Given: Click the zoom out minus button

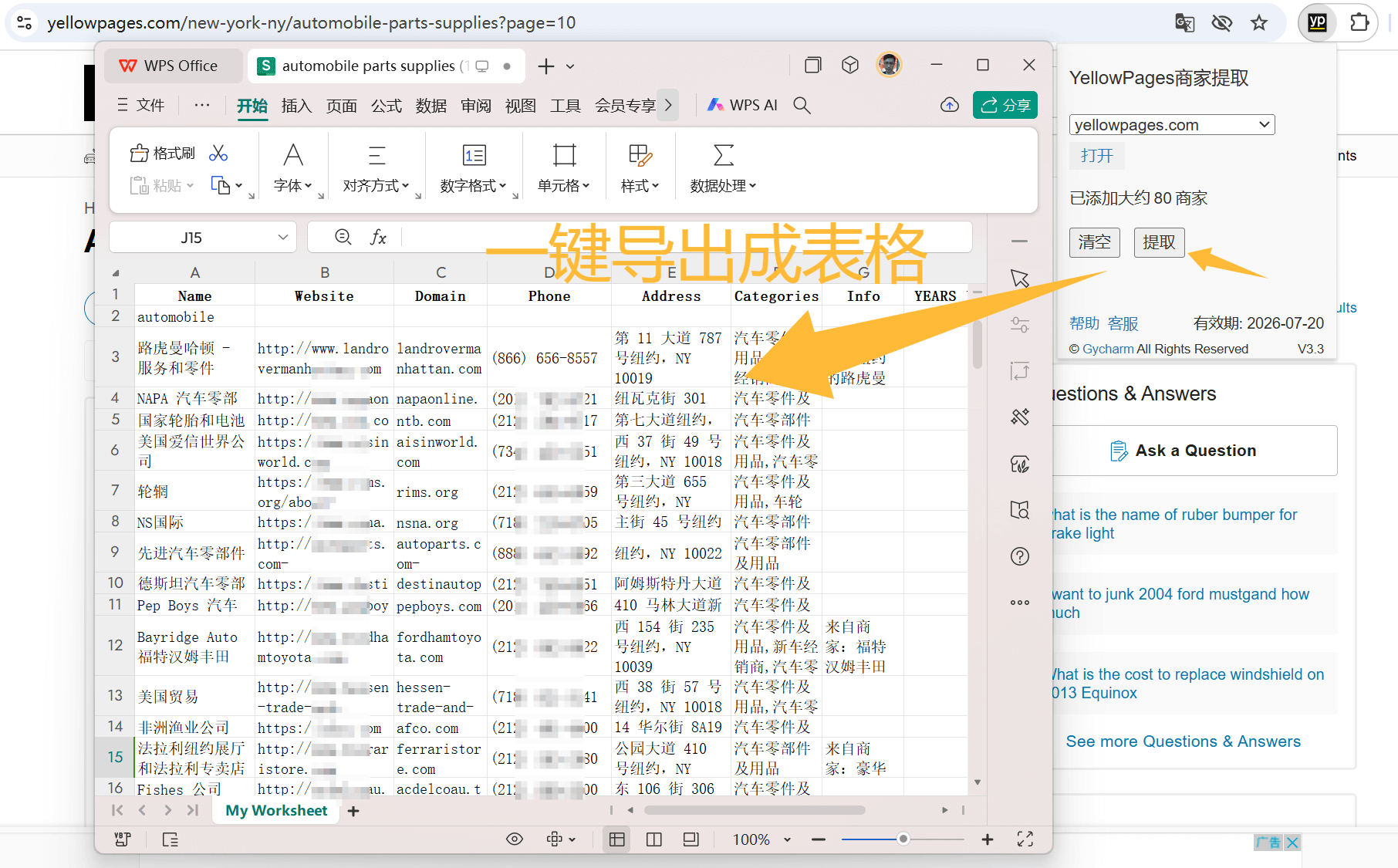Looking at the screenshot, I should tap(819, 839).
